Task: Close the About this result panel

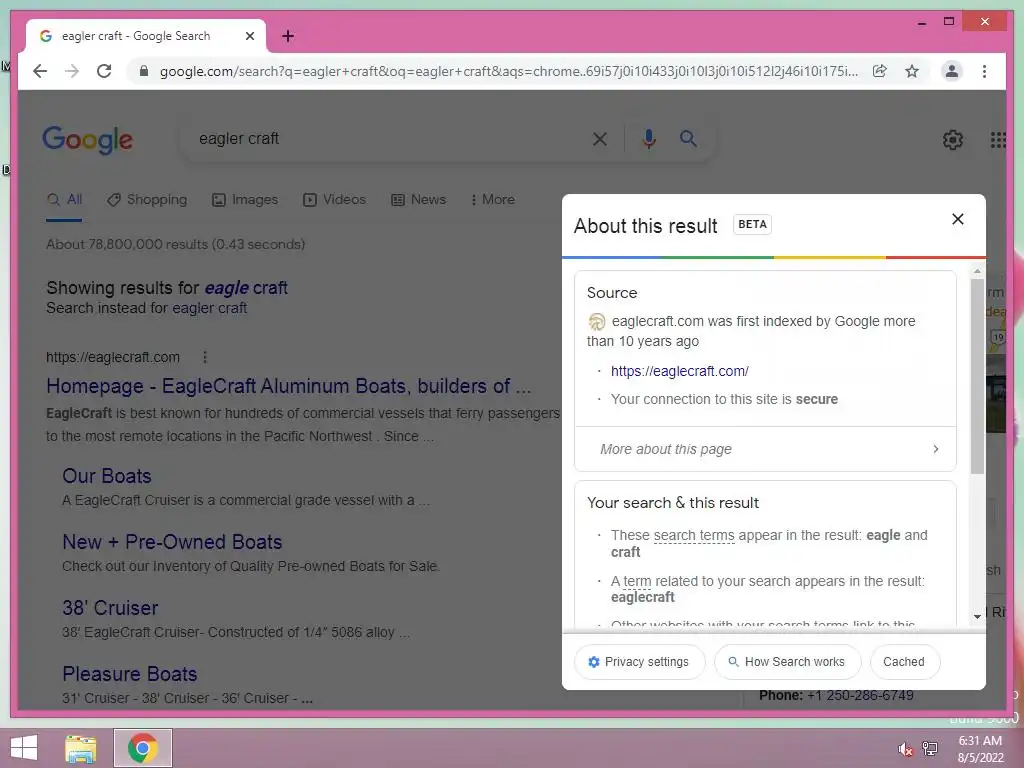Action: (x=957, y=219)
